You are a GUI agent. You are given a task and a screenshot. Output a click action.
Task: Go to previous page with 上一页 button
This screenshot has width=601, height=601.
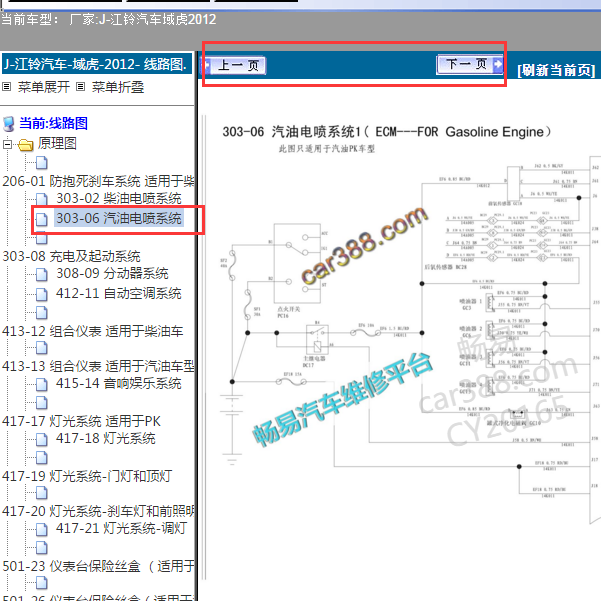233,66
